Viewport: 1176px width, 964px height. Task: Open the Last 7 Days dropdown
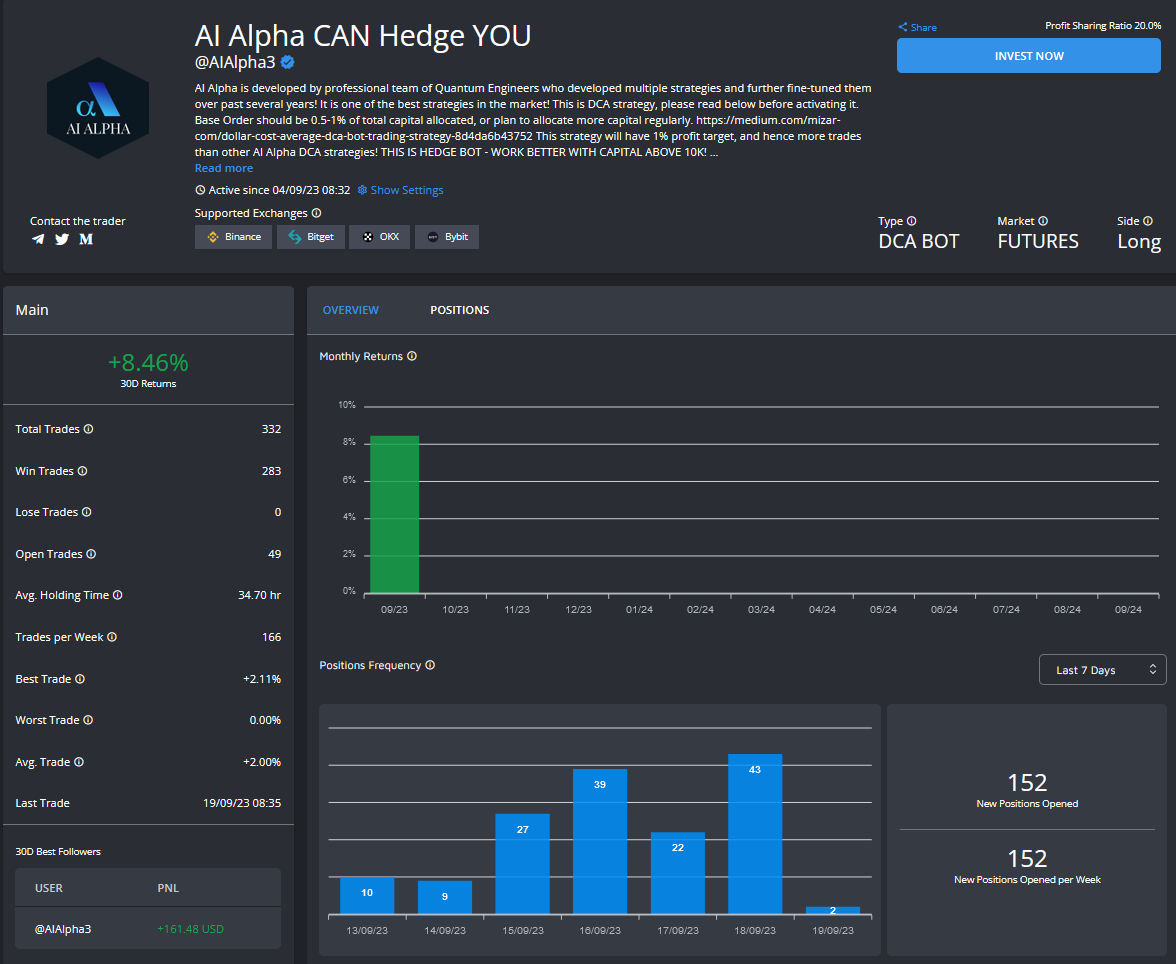pyautogui.click(x=1102, y=669)
